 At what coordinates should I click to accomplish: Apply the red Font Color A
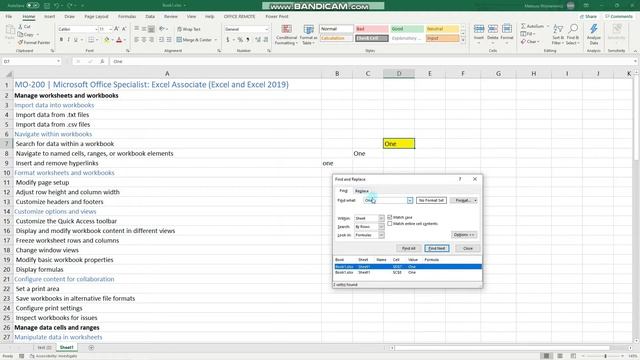pyautogui.click(x=119, y=40)
